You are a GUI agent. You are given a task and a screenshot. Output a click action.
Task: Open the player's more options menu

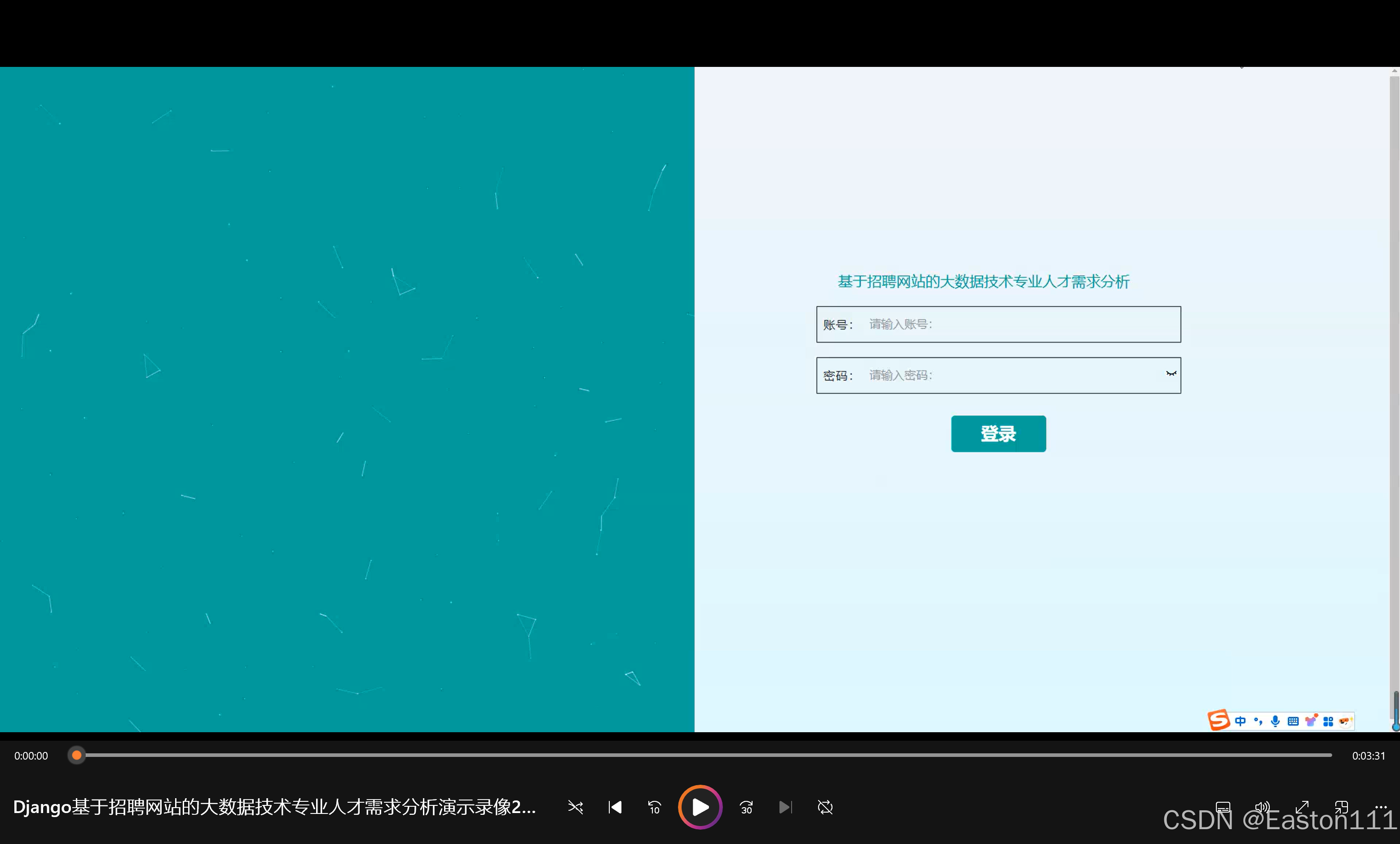coord(1382,807)
